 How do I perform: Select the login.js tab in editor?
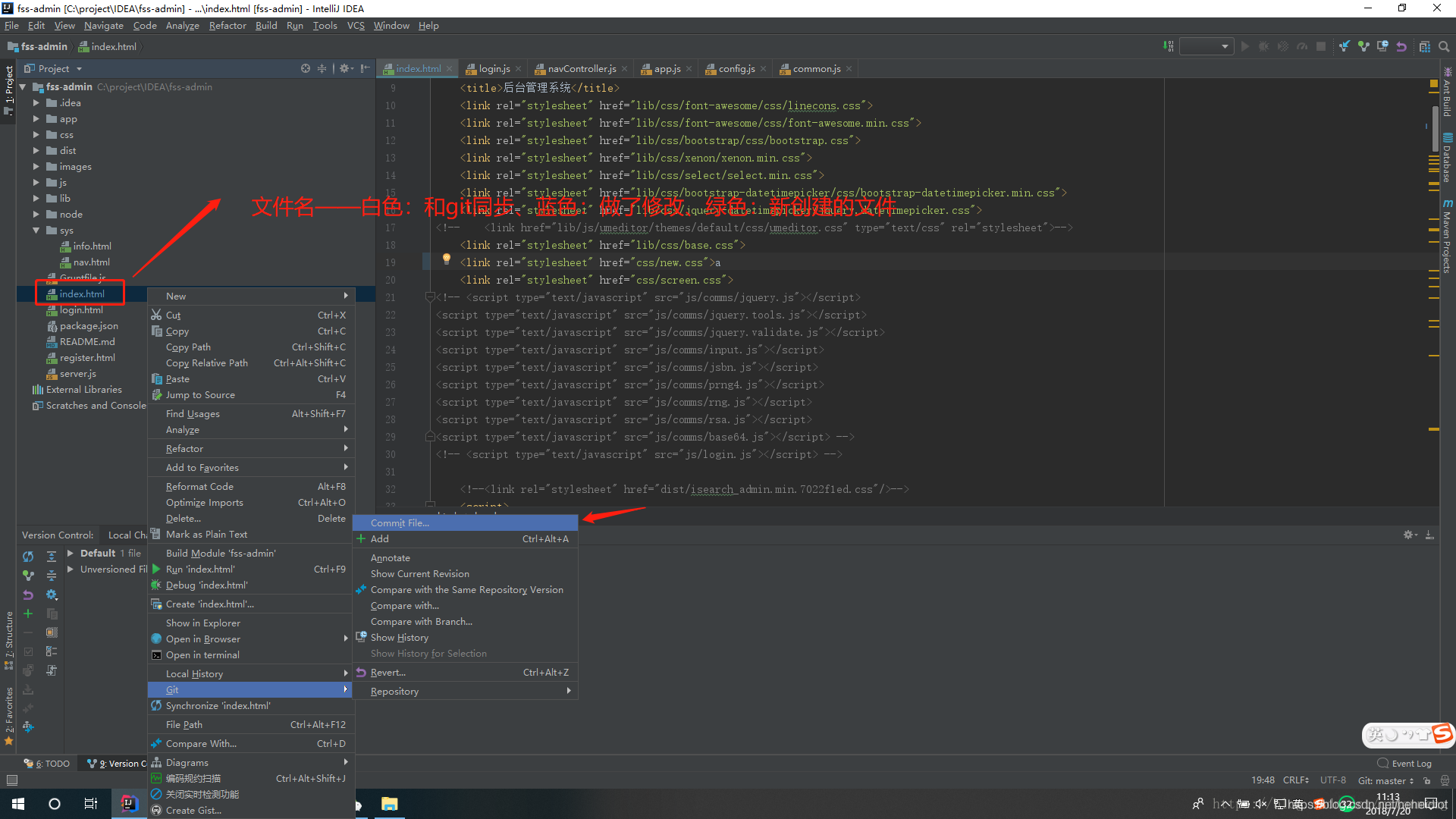(491, 68)
